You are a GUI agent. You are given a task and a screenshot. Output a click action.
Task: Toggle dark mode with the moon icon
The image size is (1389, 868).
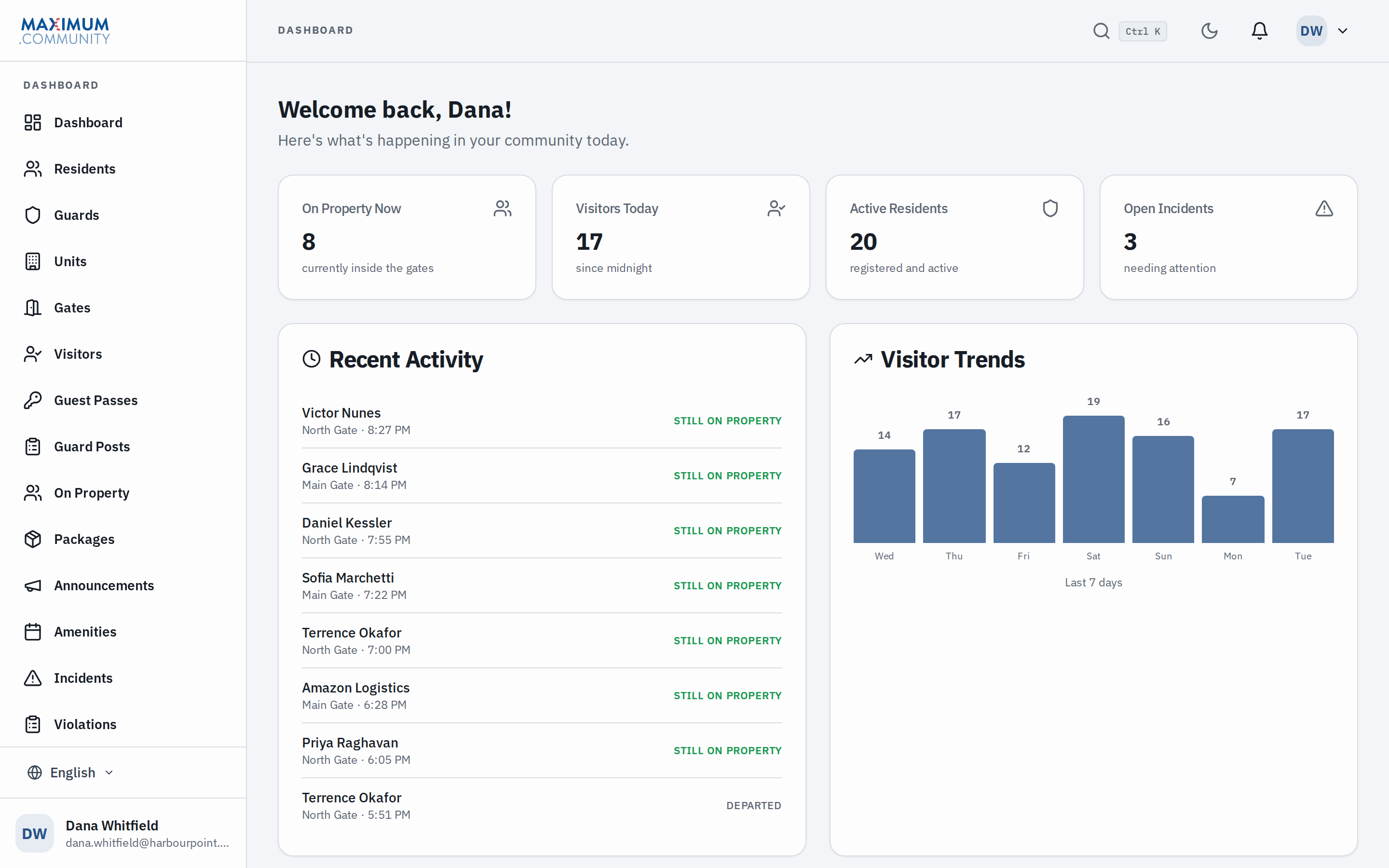pyautogui.click(x=1210, y=31)
